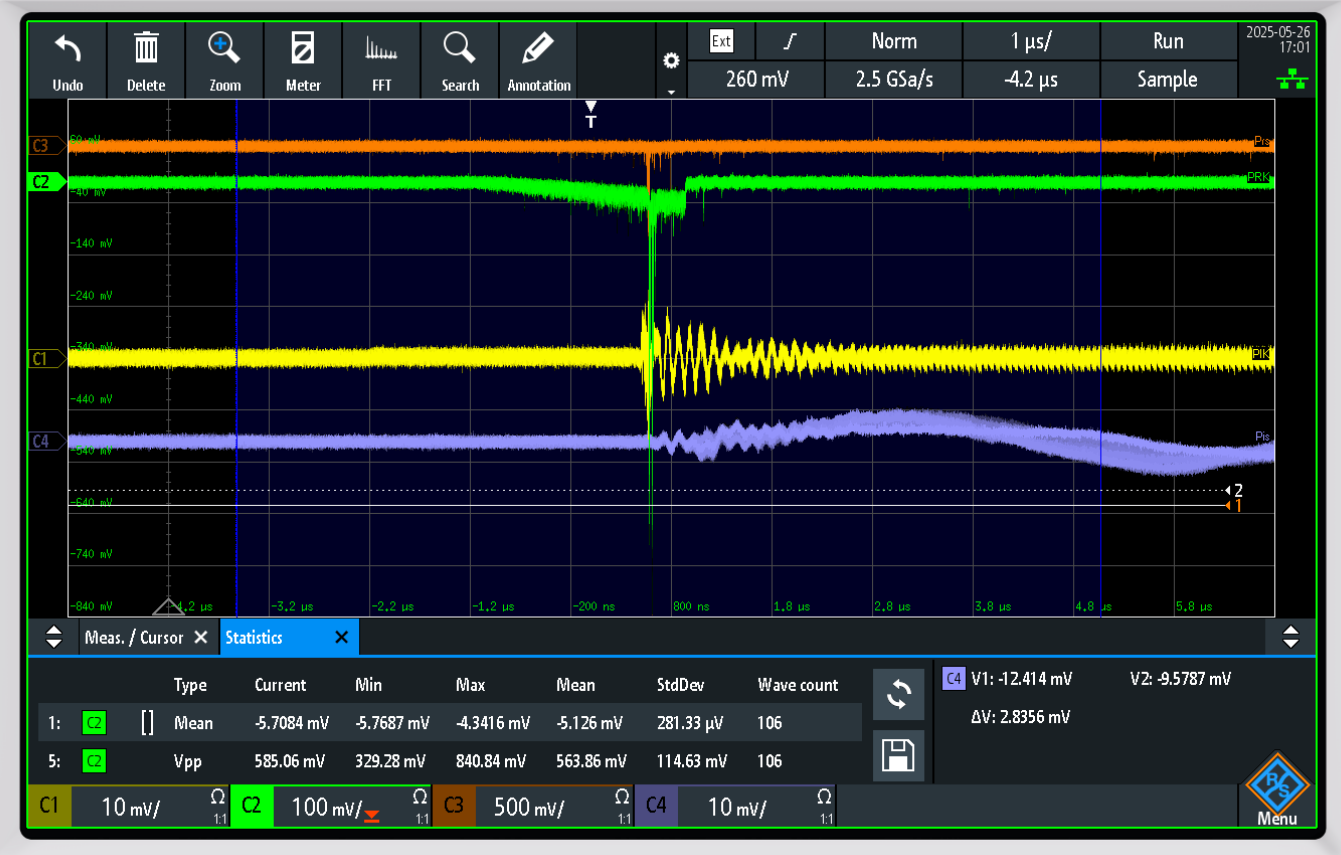The image size is (1341, 855).
Task: Open the Search tool
Action: click(x=460, y=60)
